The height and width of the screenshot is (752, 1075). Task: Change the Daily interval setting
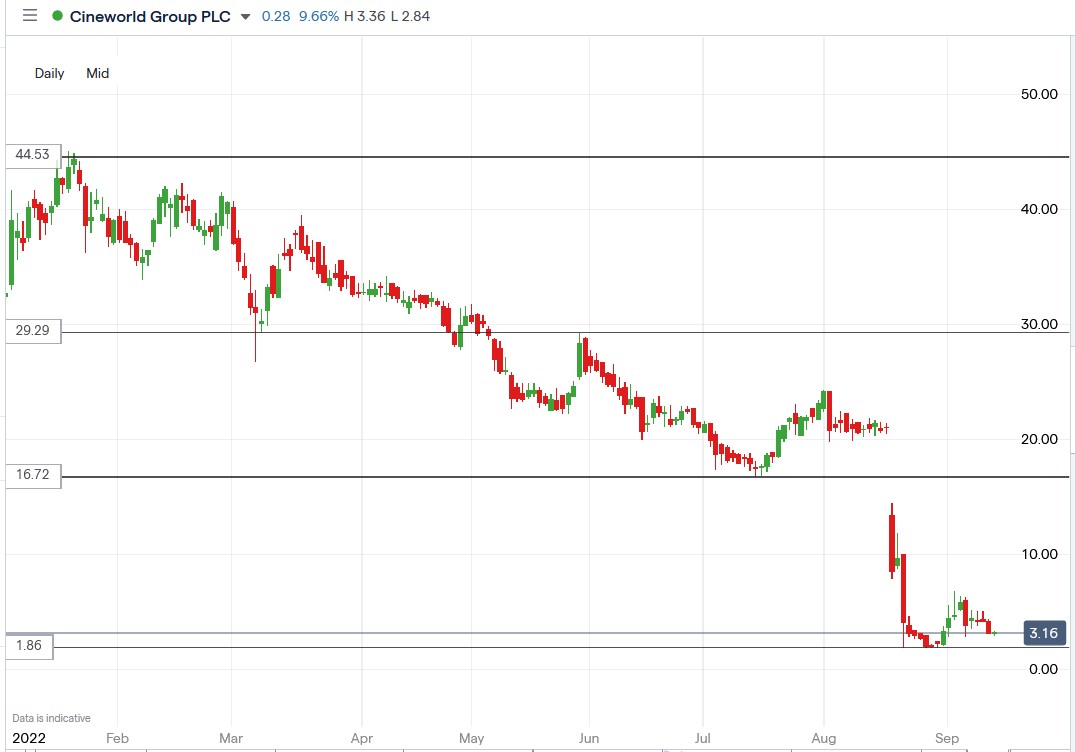tap(49, 73)
